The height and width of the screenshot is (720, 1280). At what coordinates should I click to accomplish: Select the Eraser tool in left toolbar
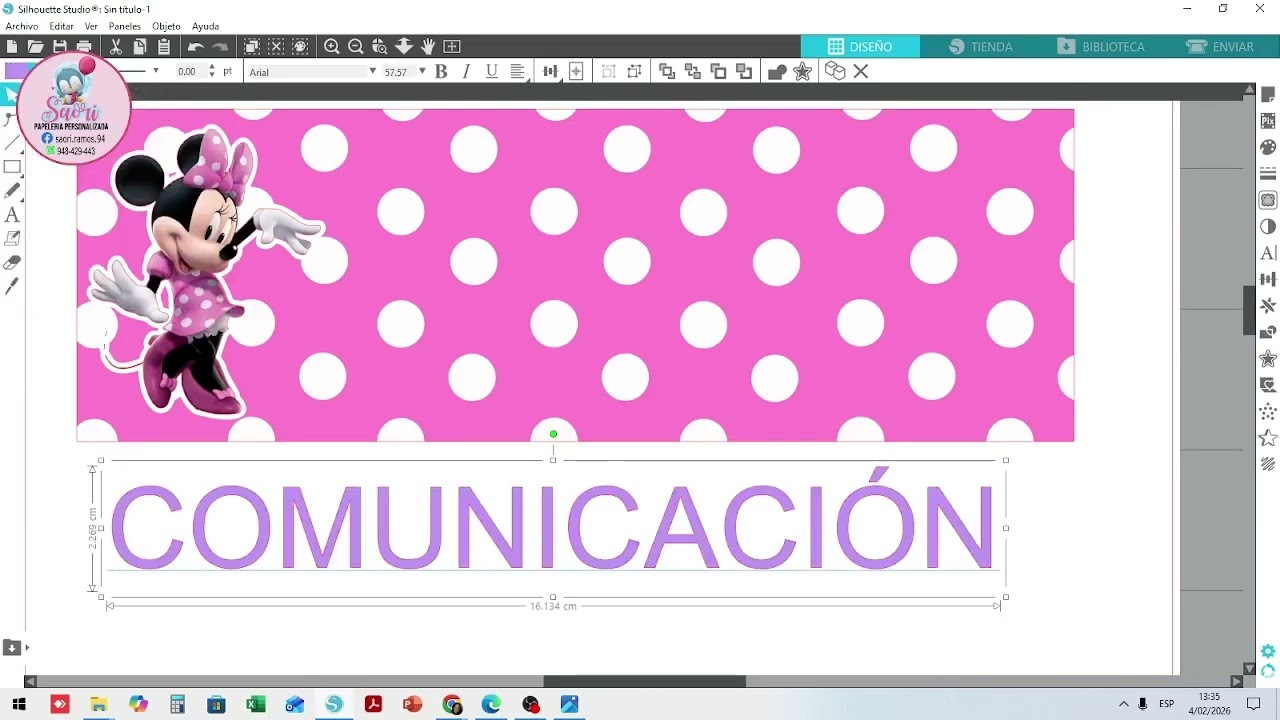(12, 263)
